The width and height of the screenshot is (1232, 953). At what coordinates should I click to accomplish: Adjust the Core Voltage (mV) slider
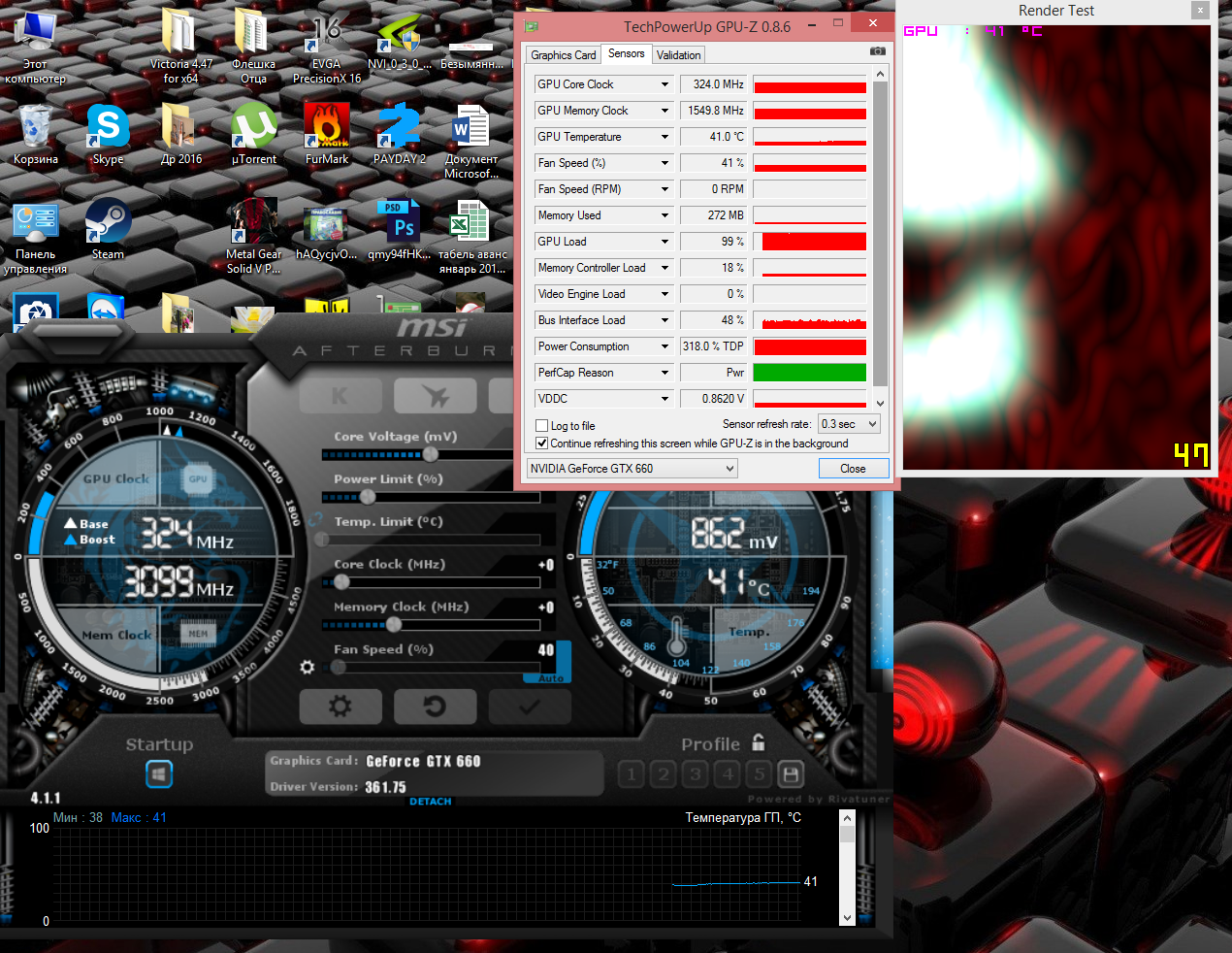point(429,454)
